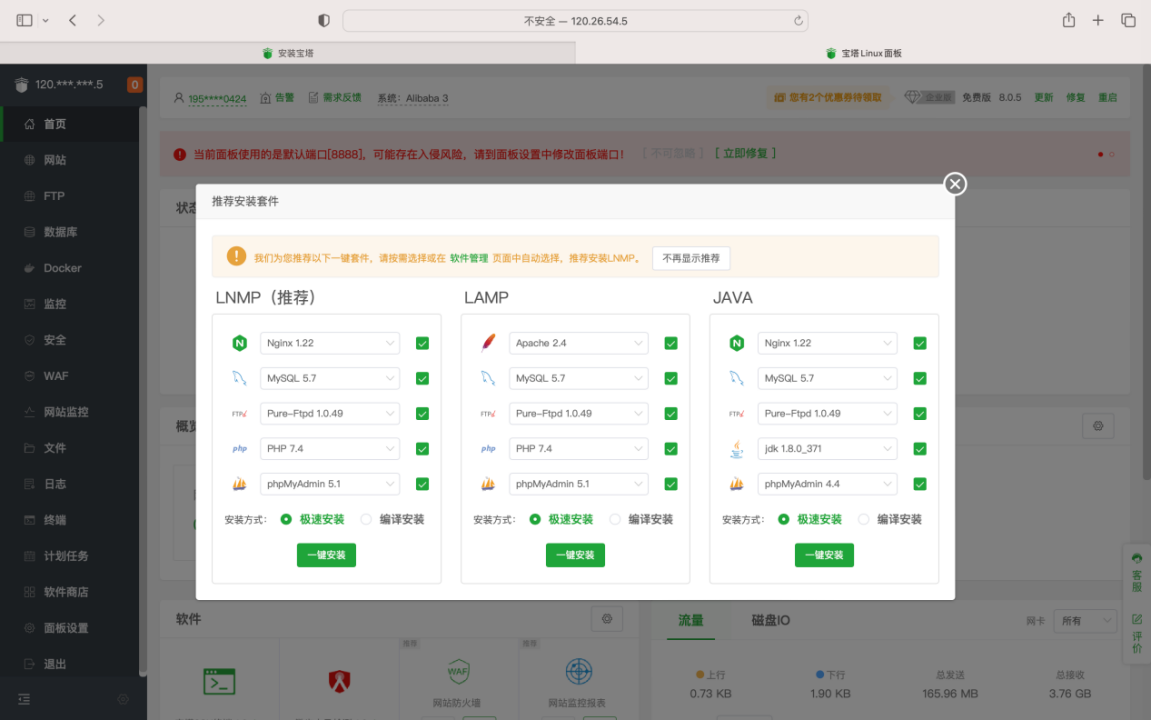Open the 网站防火墙 WAF icon
The width and height of the screenshot is (1151, 720).
click(458, 672)
